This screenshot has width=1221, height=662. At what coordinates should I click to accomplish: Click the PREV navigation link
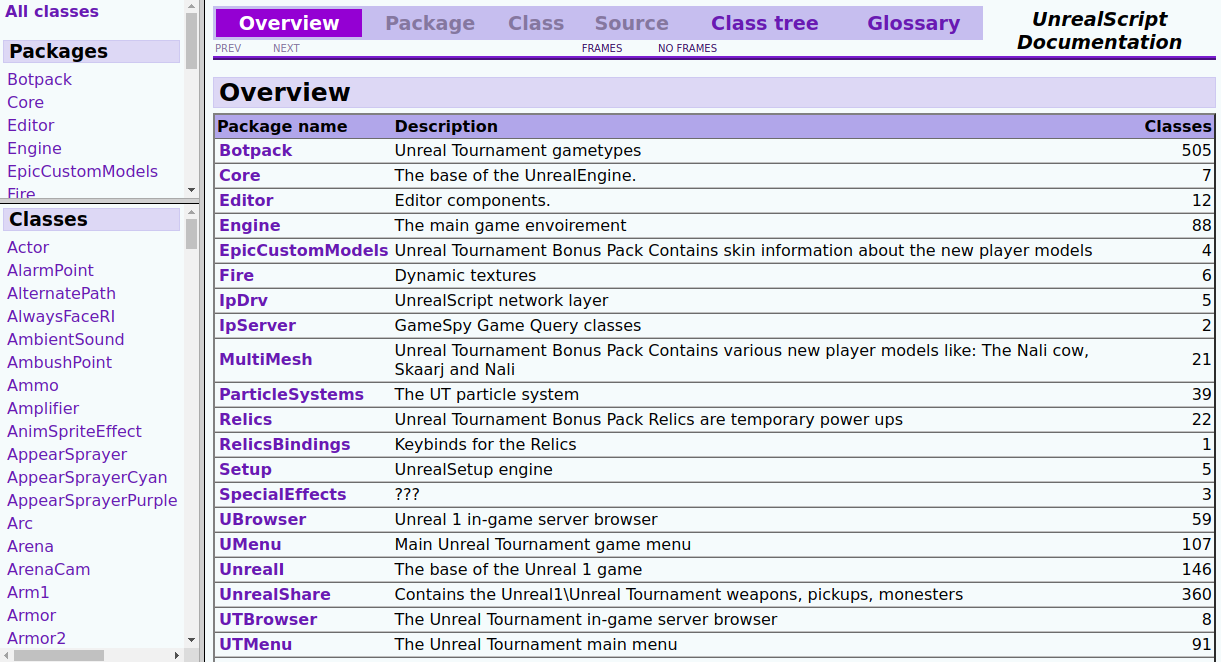(228, 48)
